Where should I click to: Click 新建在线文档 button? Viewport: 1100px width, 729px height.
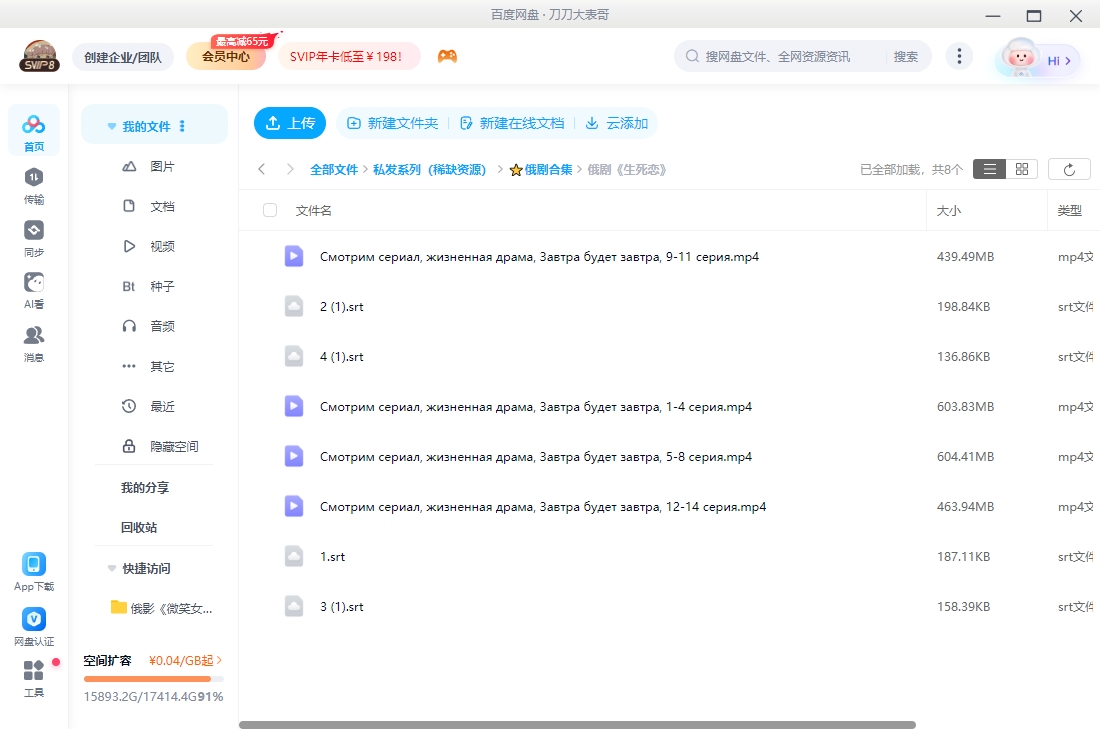click(512, 123)
